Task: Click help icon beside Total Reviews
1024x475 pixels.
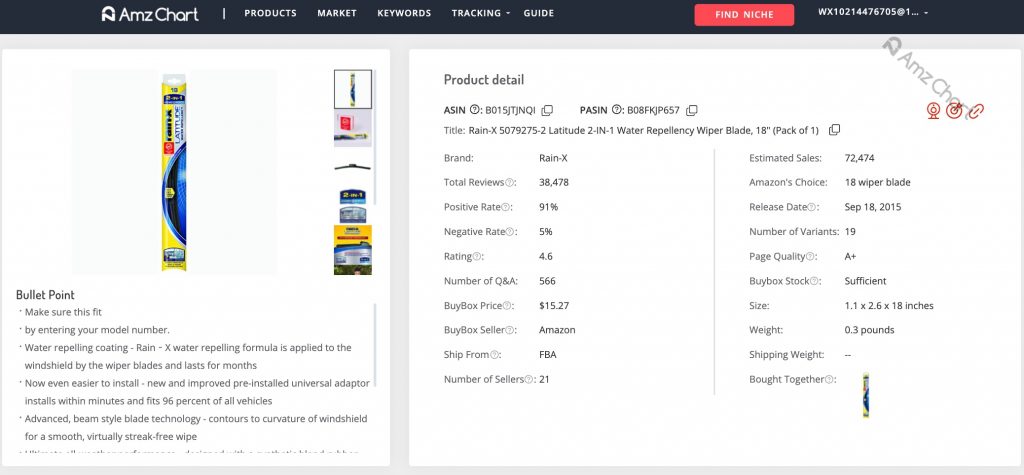Action: (x=509, y=183)
